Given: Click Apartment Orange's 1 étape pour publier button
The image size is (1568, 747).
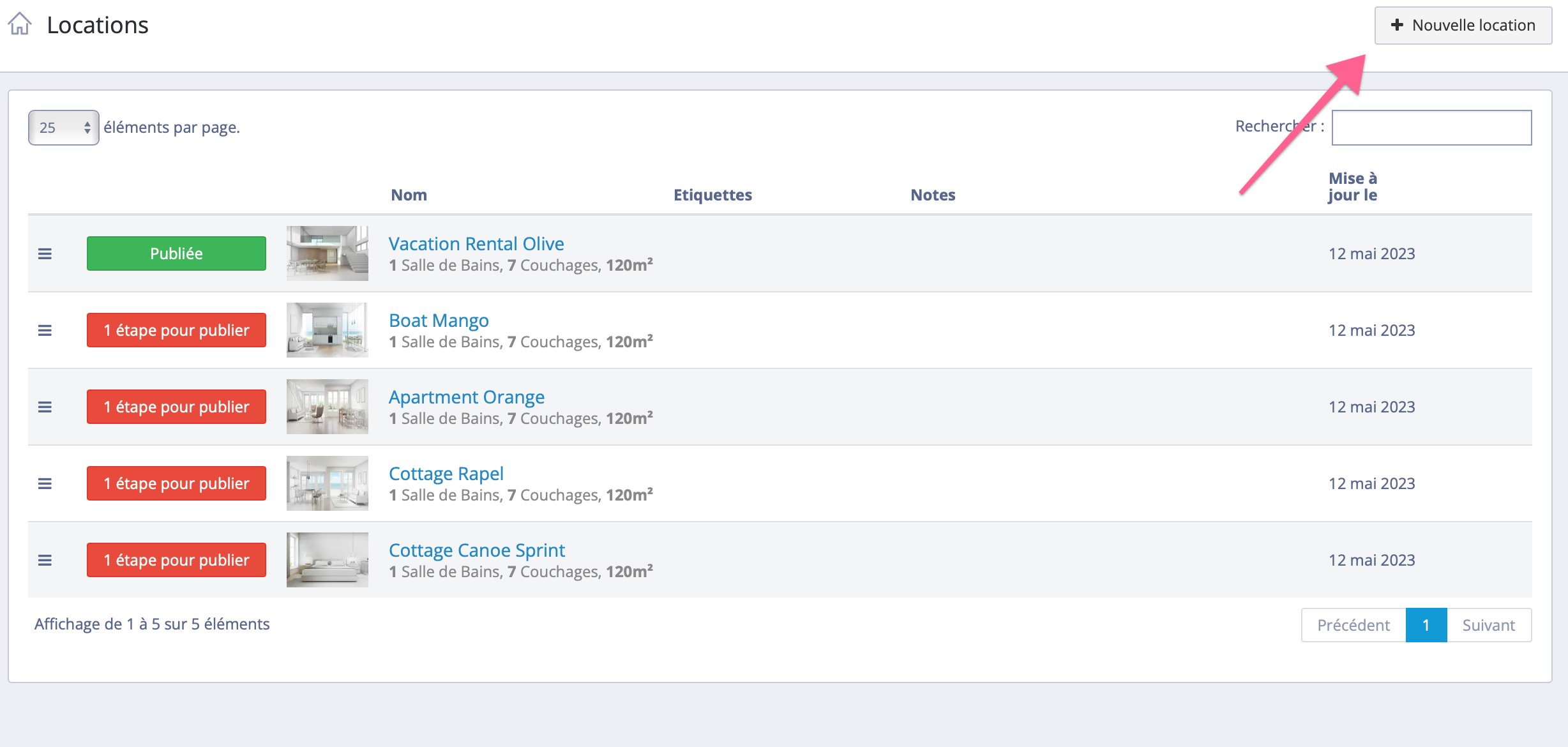Looking at the screenshot, I should coord(176,407).
